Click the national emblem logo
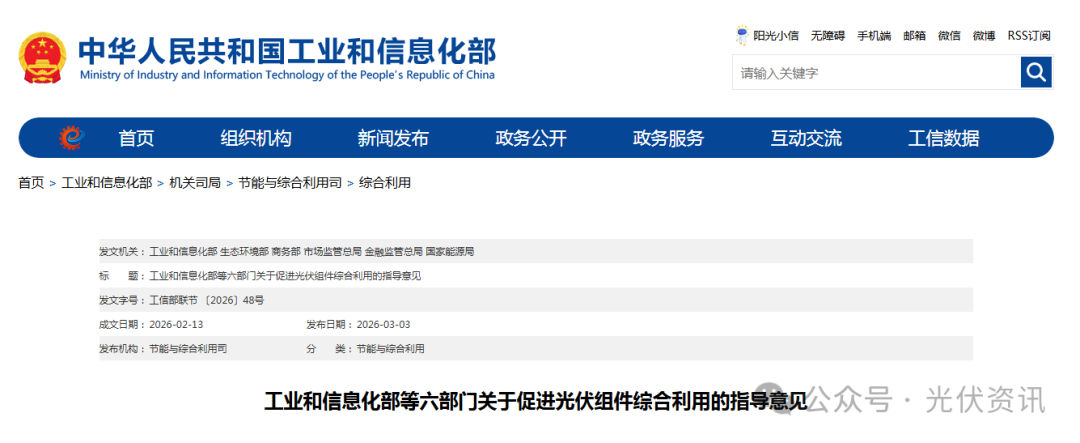 (42, 58)
